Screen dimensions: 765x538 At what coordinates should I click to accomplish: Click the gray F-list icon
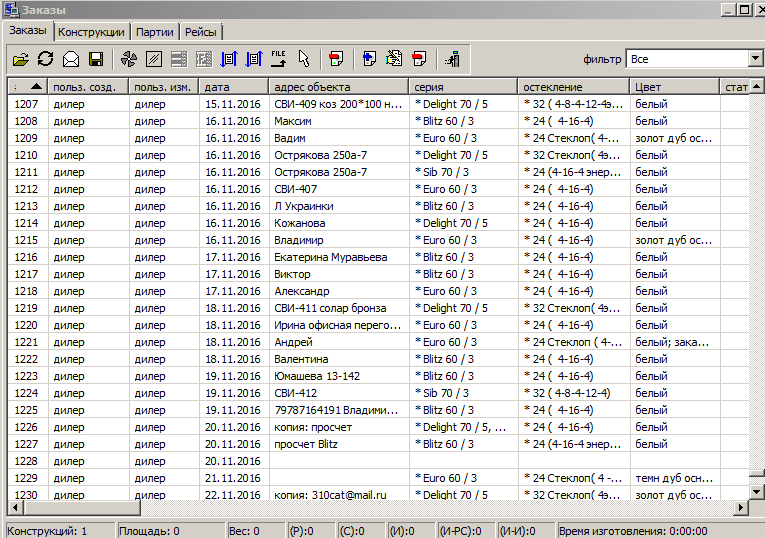(x=204, y=59)
